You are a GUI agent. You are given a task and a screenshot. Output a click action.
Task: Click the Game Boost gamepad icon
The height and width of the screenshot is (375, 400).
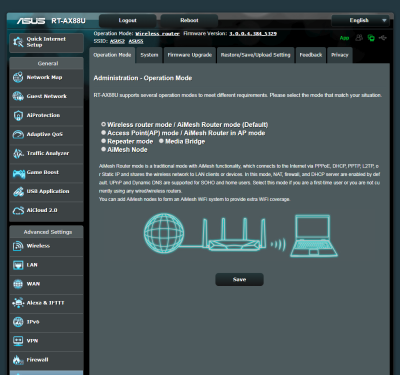[x=19, y=173]
